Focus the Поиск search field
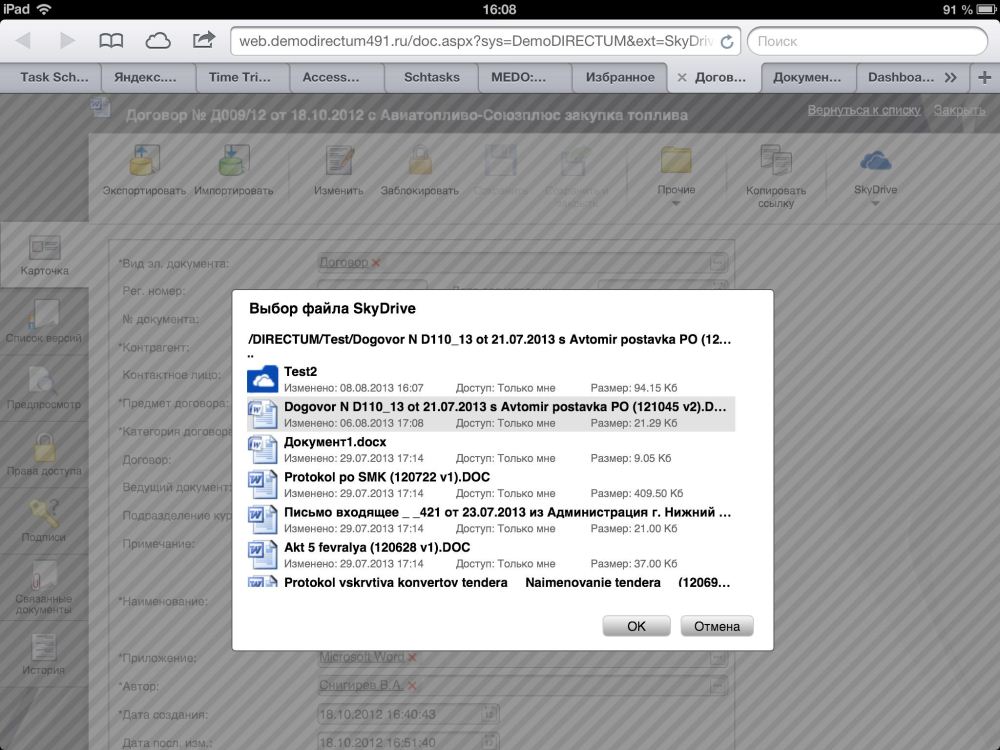This screenshot has height=750, width=1000. click(x=867, y=41)
